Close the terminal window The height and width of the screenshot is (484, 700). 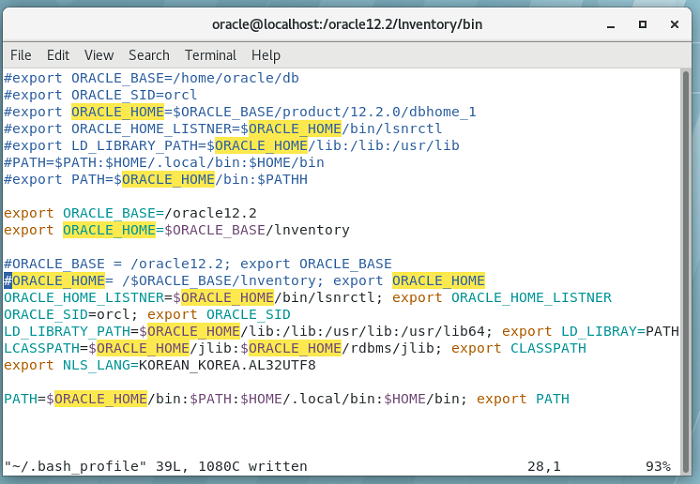(675, 22)
